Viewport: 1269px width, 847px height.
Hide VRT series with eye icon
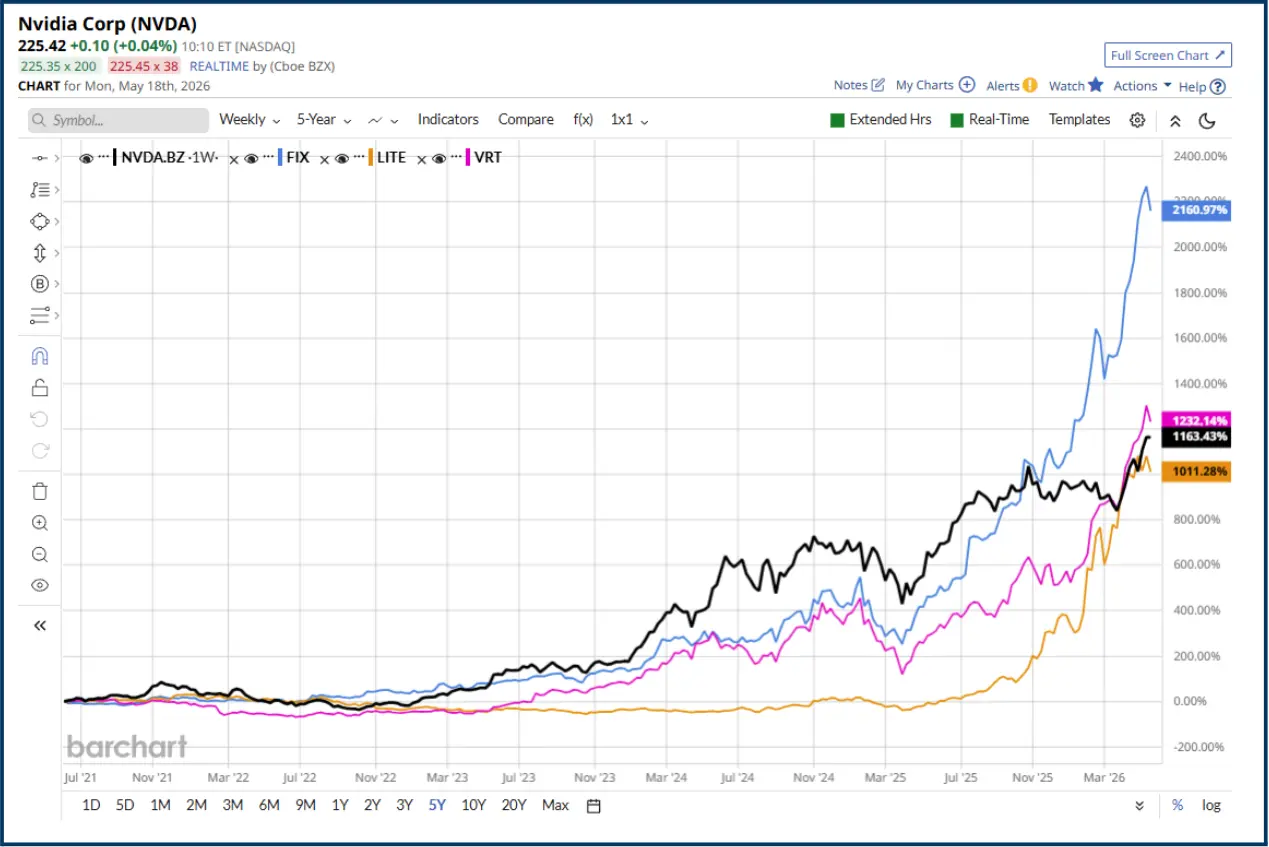point(439,158)
